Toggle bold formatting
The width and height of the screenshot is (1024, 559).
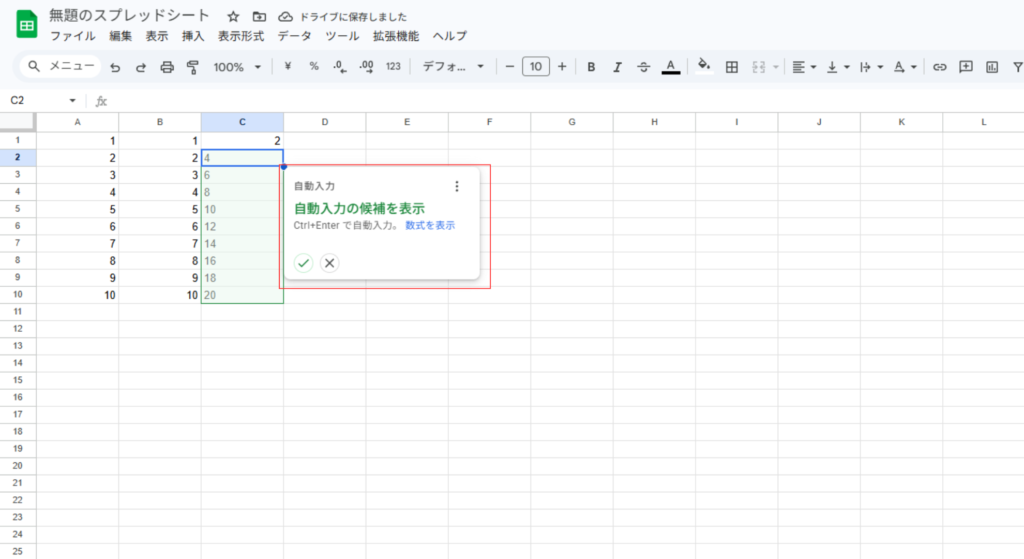tap(591, 67)
